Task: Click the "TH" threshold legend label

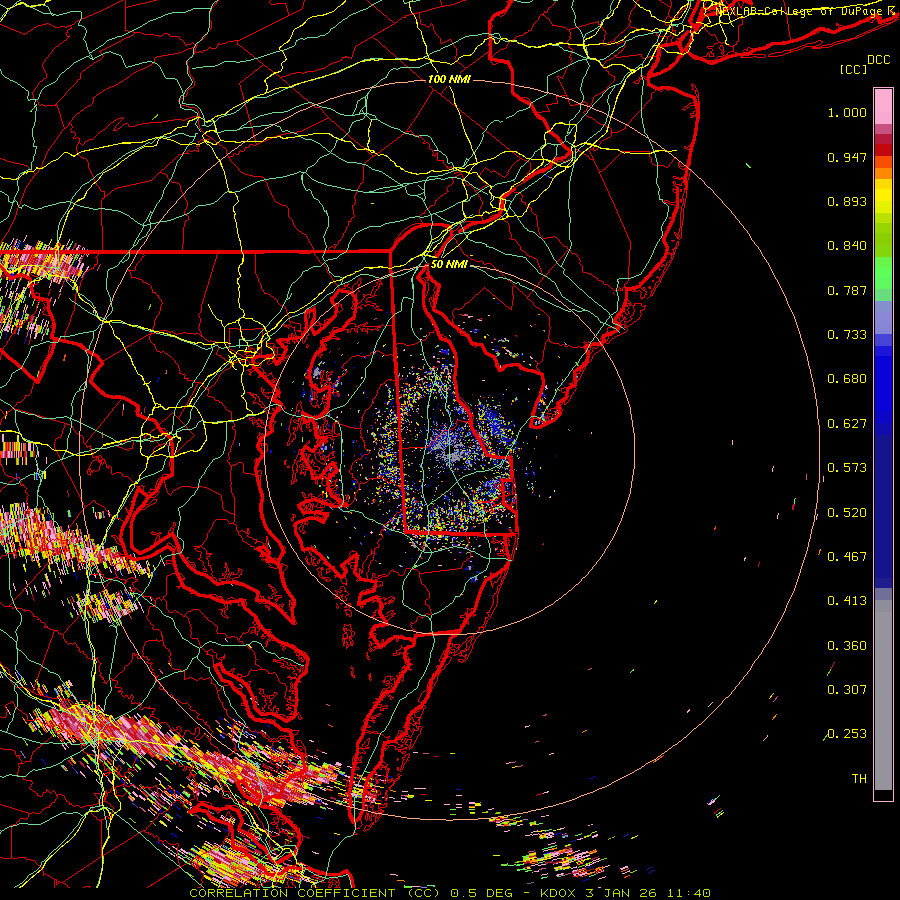Action: [x=859, y=779]
